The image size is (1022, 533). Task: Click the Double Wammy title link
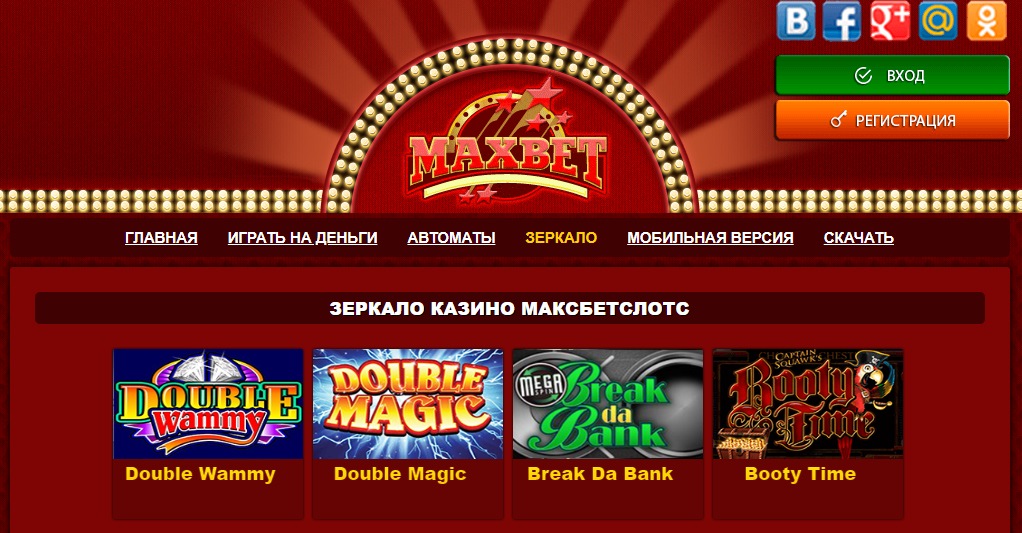tap(200, 474)
